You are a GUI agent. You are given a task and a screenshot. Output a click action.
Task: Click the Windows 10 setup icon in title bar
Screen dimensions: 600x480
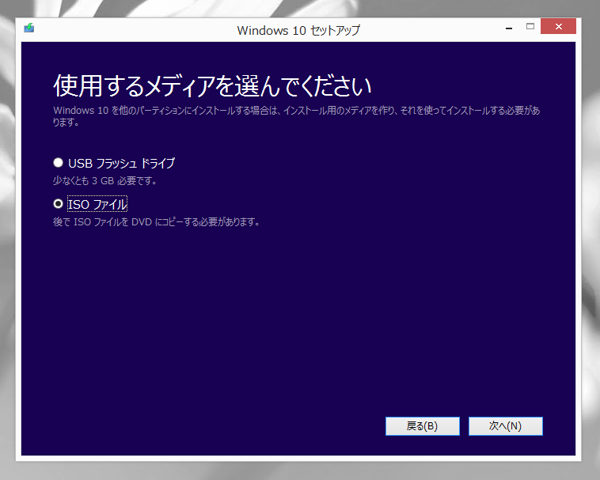click(29, 28)
